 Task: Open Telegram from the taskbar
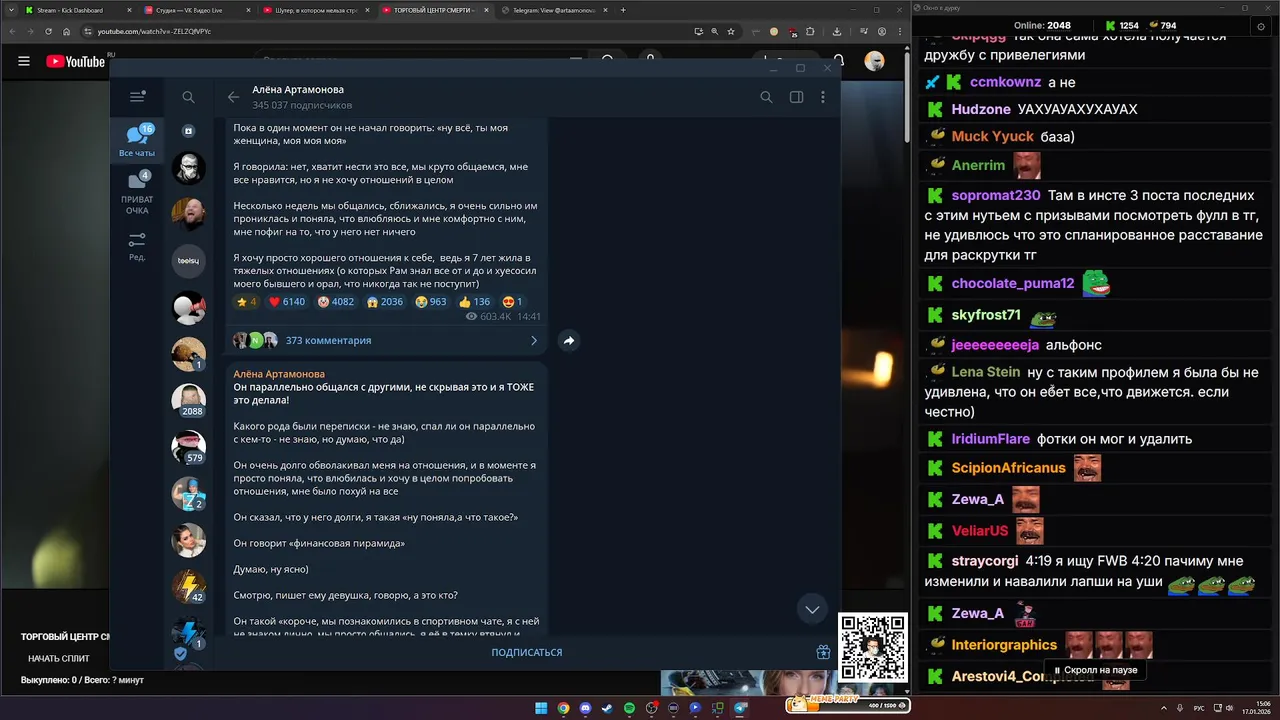point(740,708)
